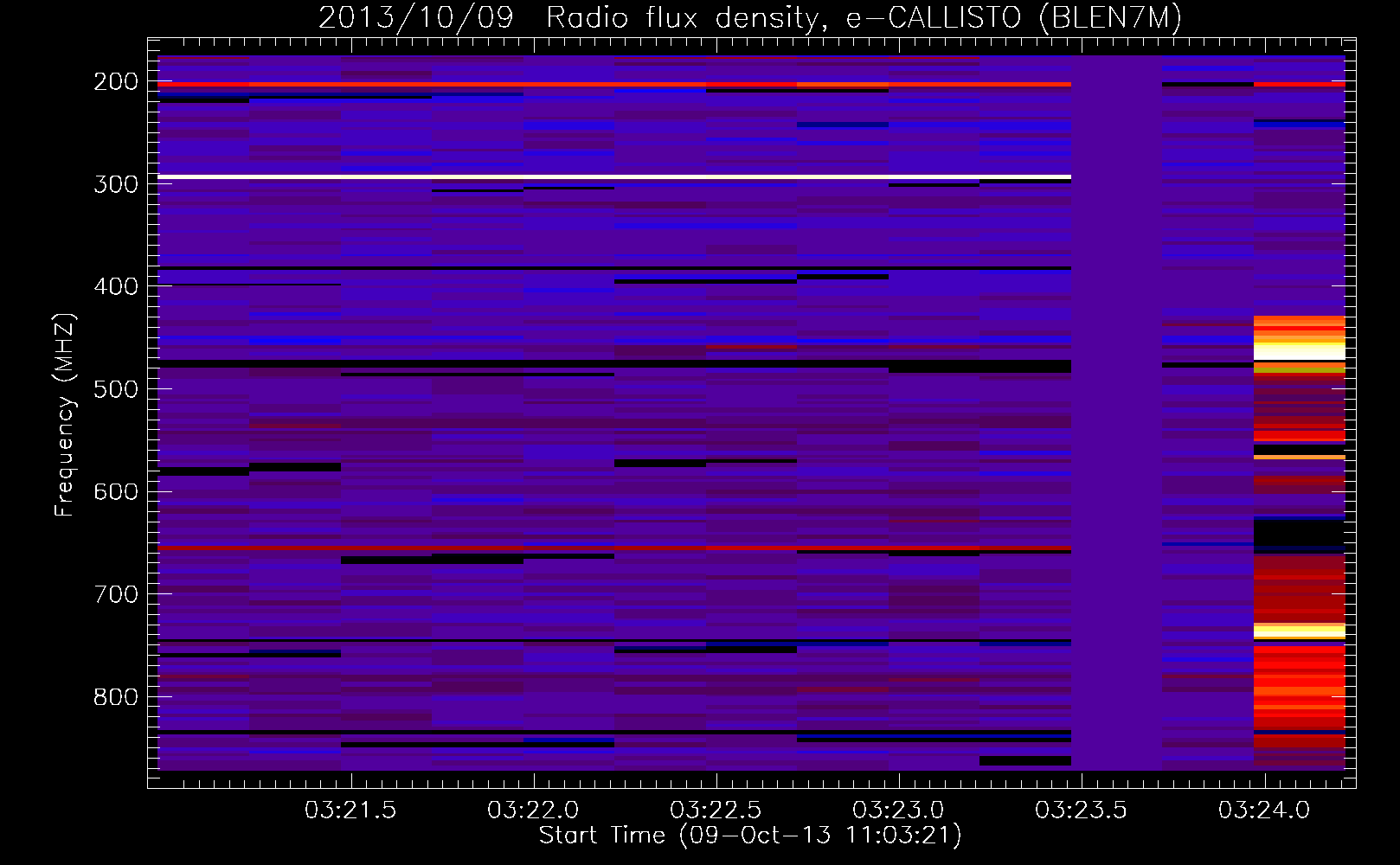The image size is (1400, 865).
Task: Click the uniform purple data gap column
Action: [1116, 413]
